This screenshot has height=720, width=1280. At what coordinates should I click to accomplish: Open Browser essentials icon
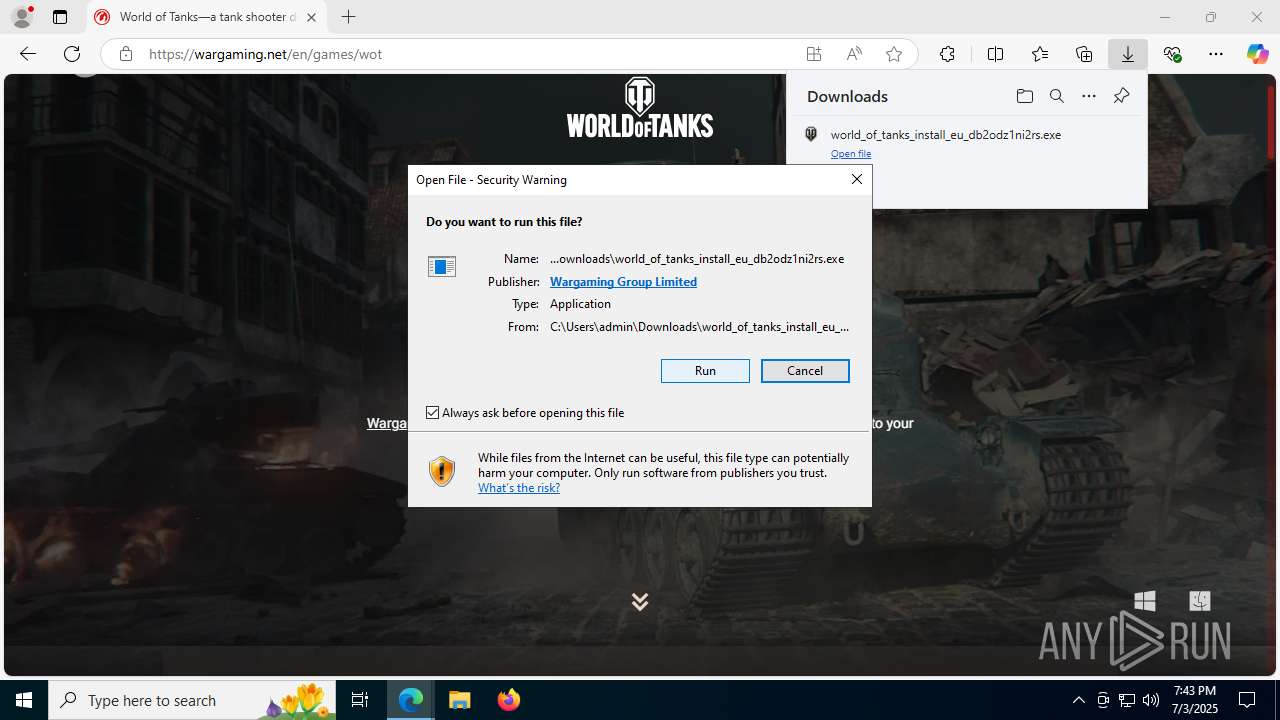1172,54
